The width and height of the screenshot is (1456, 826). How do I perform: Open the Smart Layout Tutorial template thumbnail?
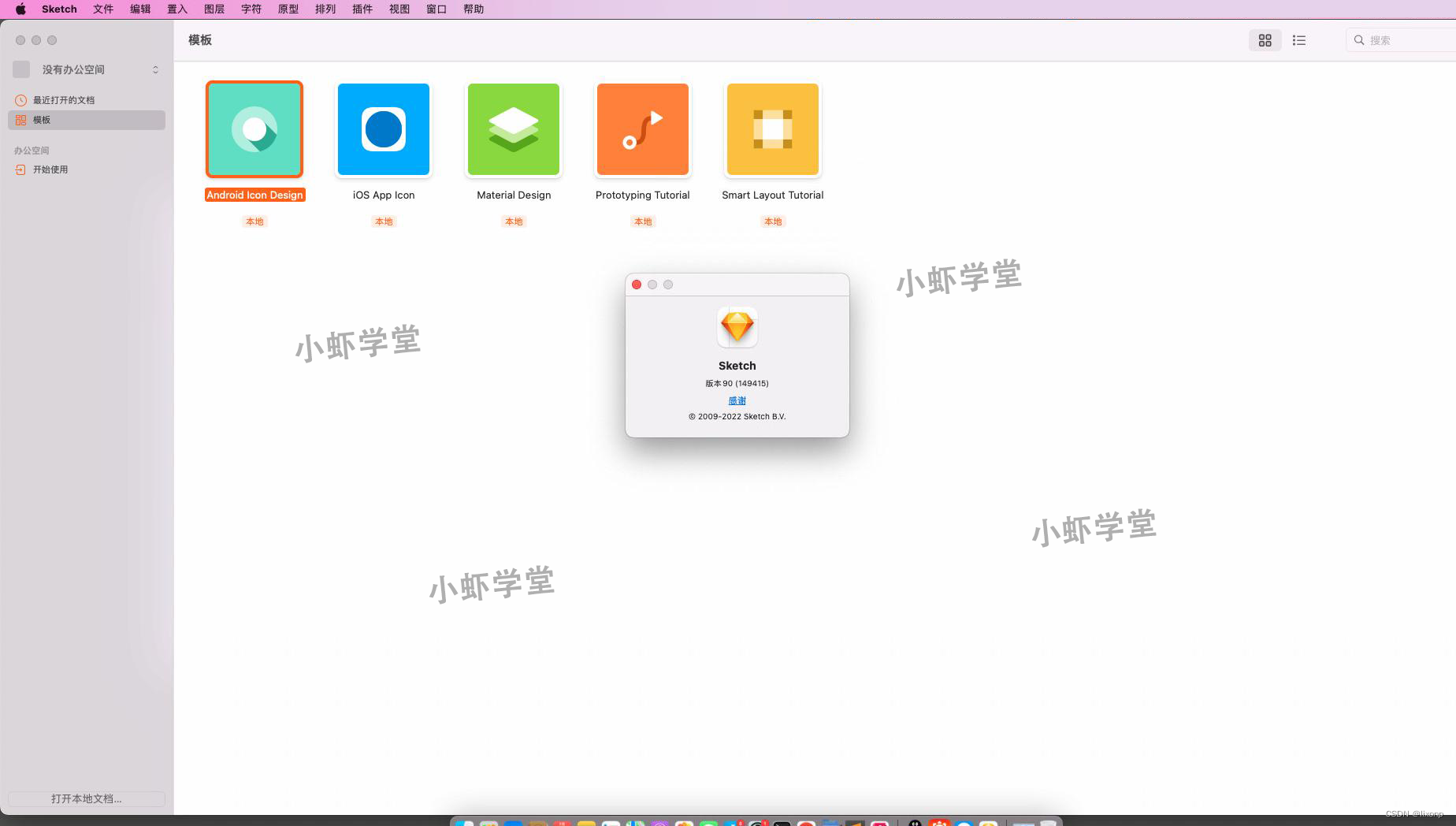pos(773,129)
